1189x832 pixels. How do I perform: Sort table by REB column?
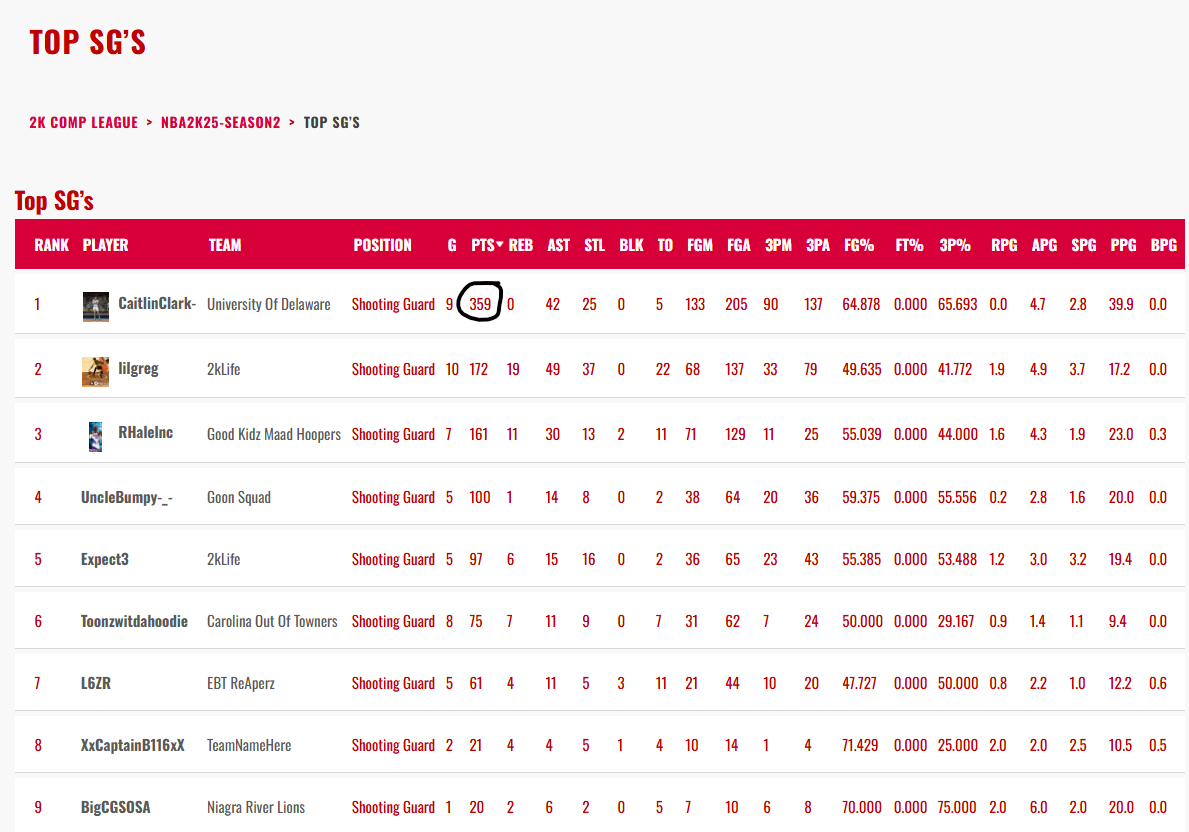pyautogui.click(x=520, y=244)
